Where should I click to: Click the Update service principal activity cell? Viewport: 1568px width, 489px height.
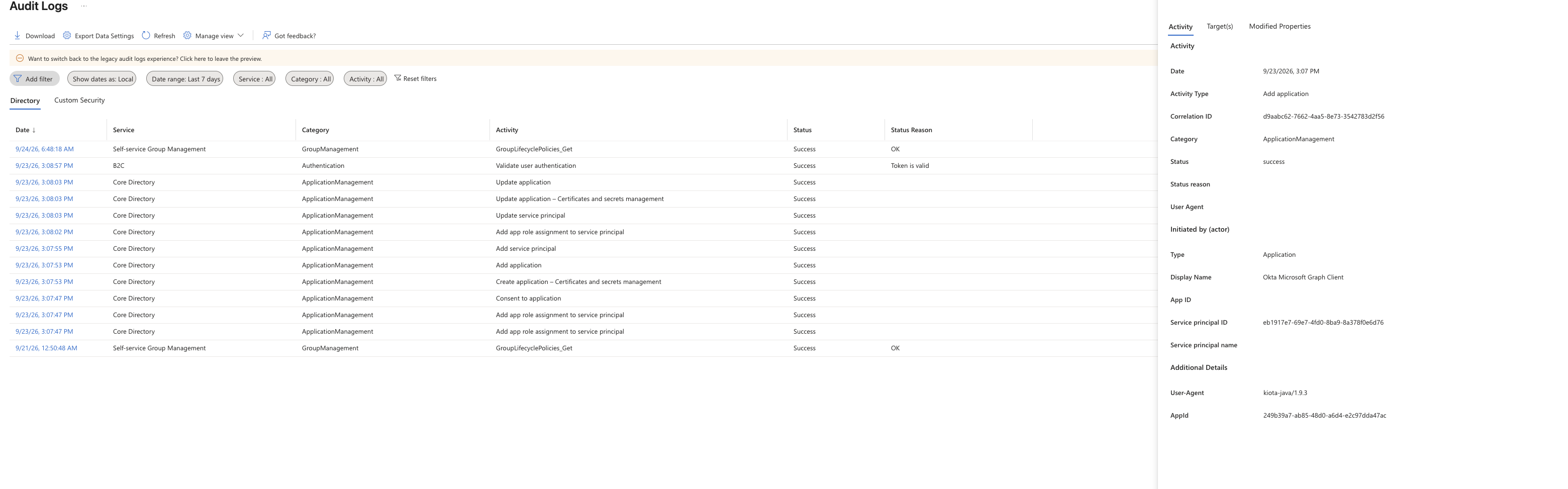click(x=530, y=215)
